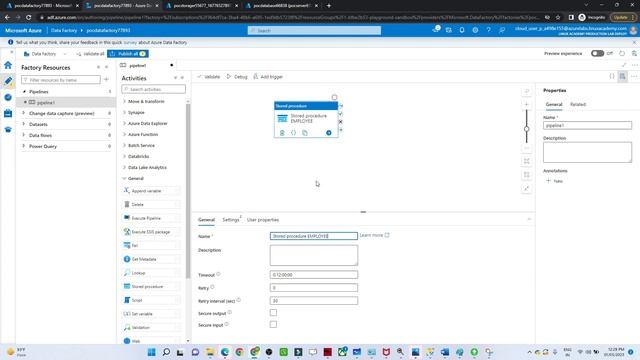Click the Script activity in list
The image size is (640, 360).
[151, 300]
